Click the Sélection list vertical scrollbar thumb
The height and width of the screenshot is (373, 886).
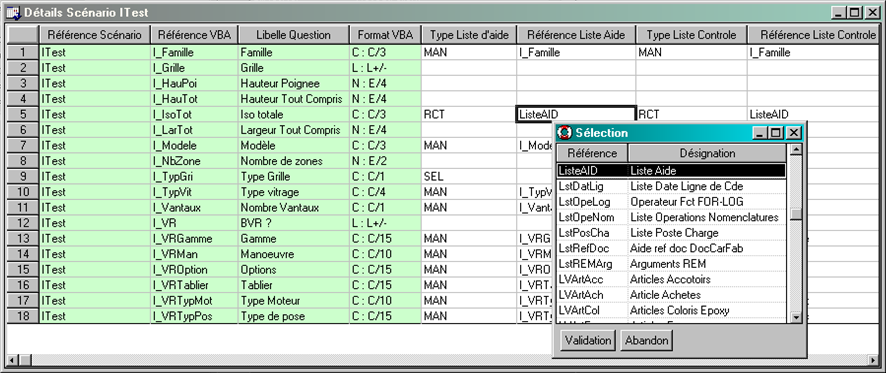[x=796, y=215]
